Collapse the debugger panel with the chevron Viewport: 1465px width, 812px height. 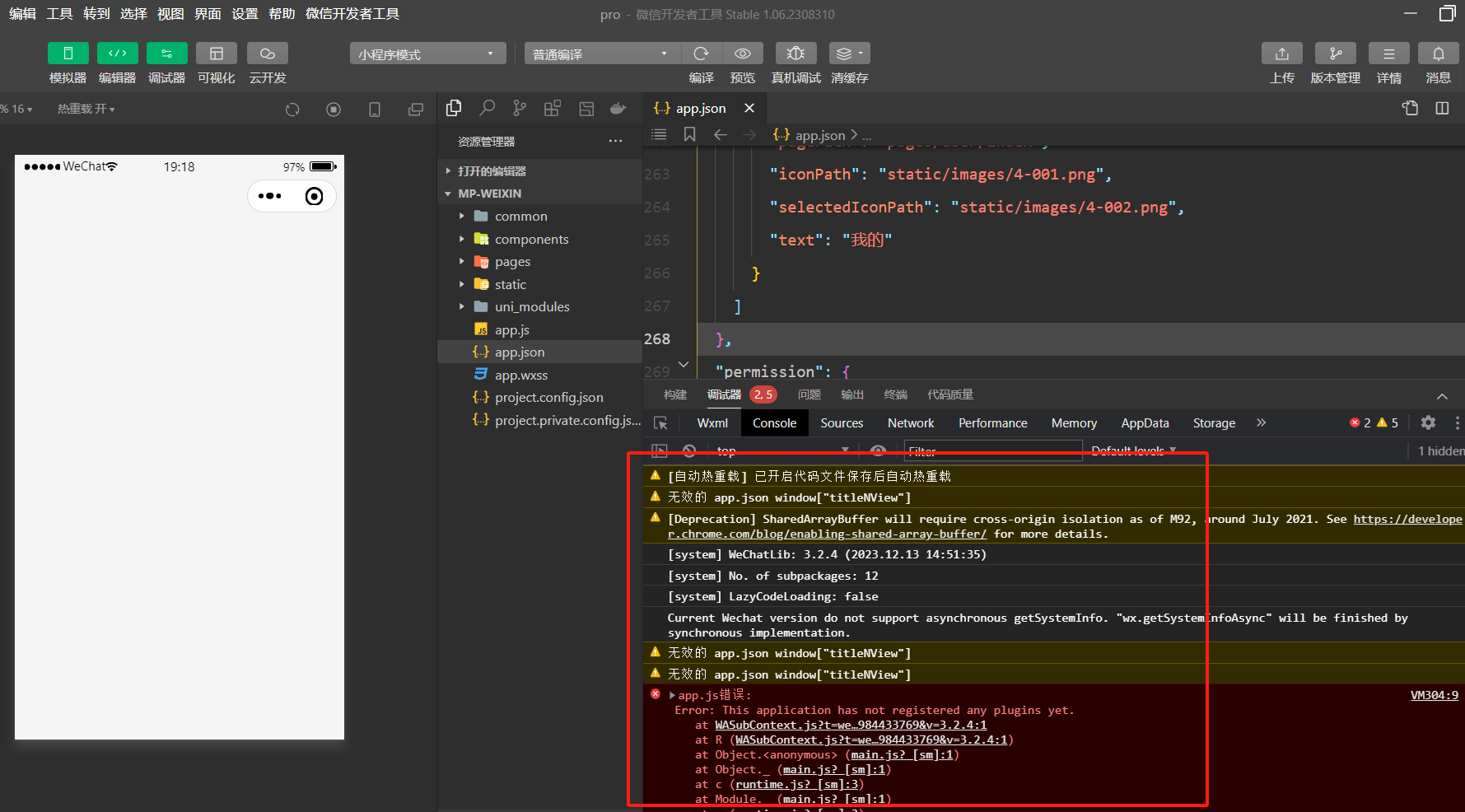click(1442, 396)
